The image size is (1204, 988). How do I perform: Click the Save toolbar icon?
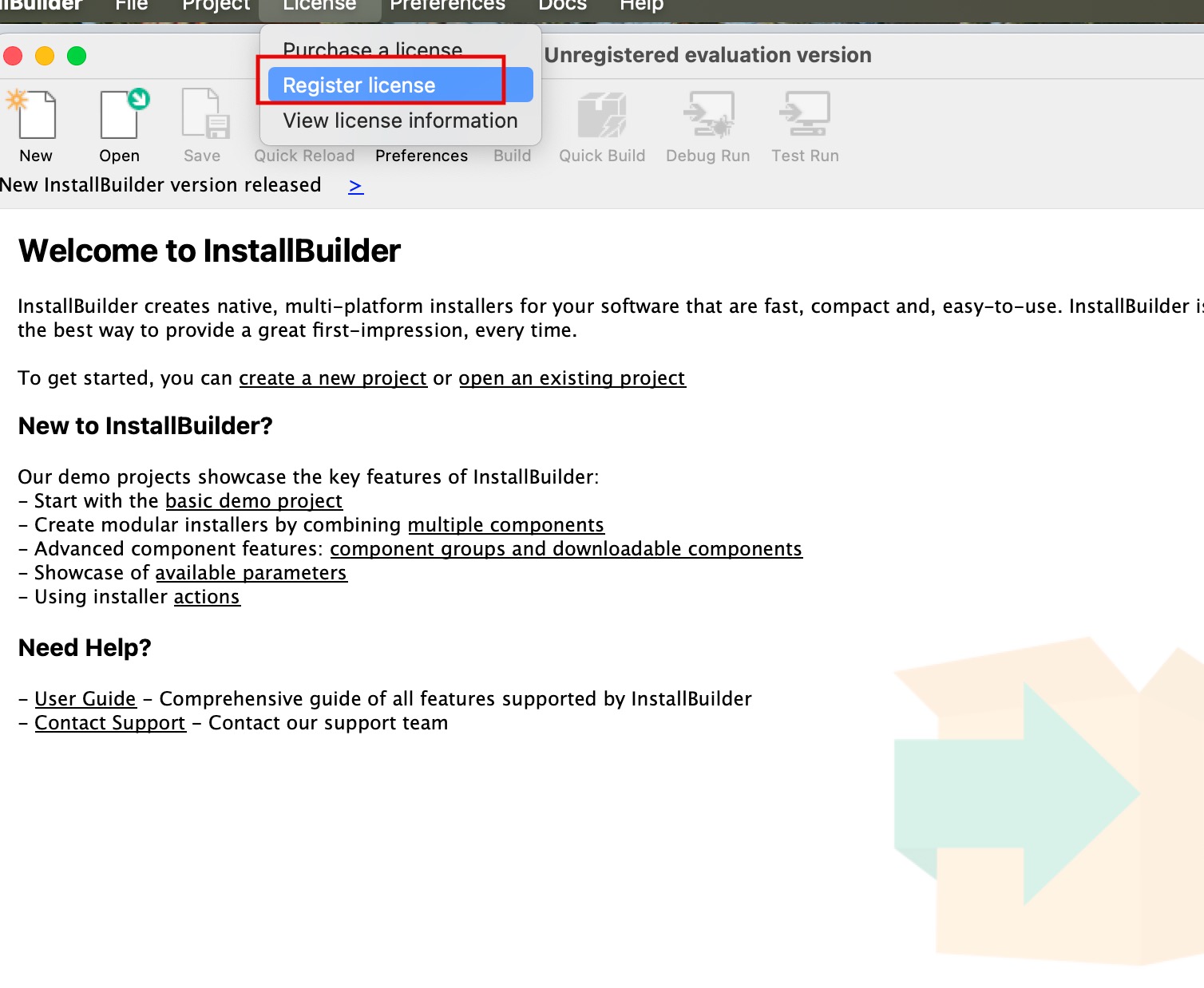tap(204, 116)
